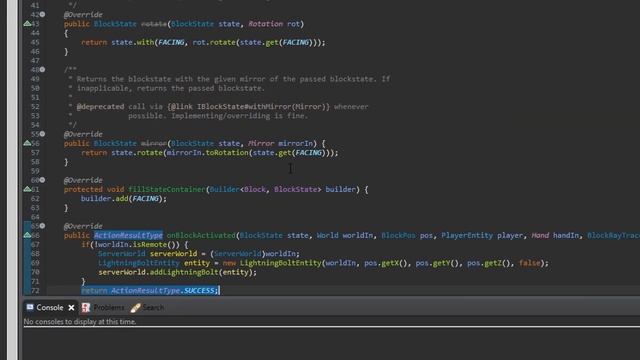Click the struck-through rotate method name on line 43
Screen dimensions: 640x360
click(154, 24)
